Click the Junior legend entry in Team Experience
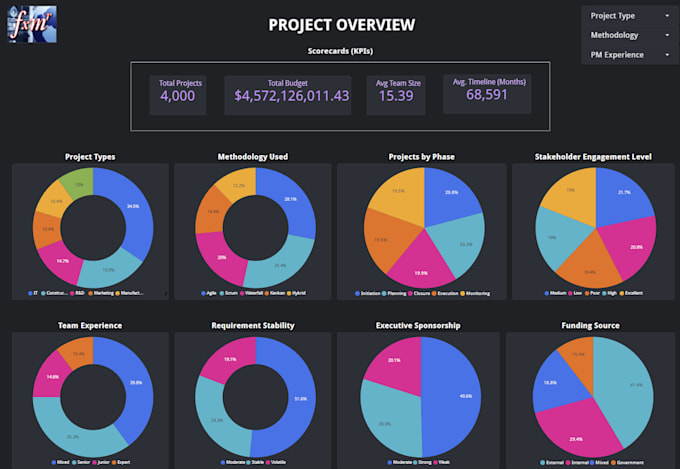The image size is (680, 469). click(x=101, y=462)
